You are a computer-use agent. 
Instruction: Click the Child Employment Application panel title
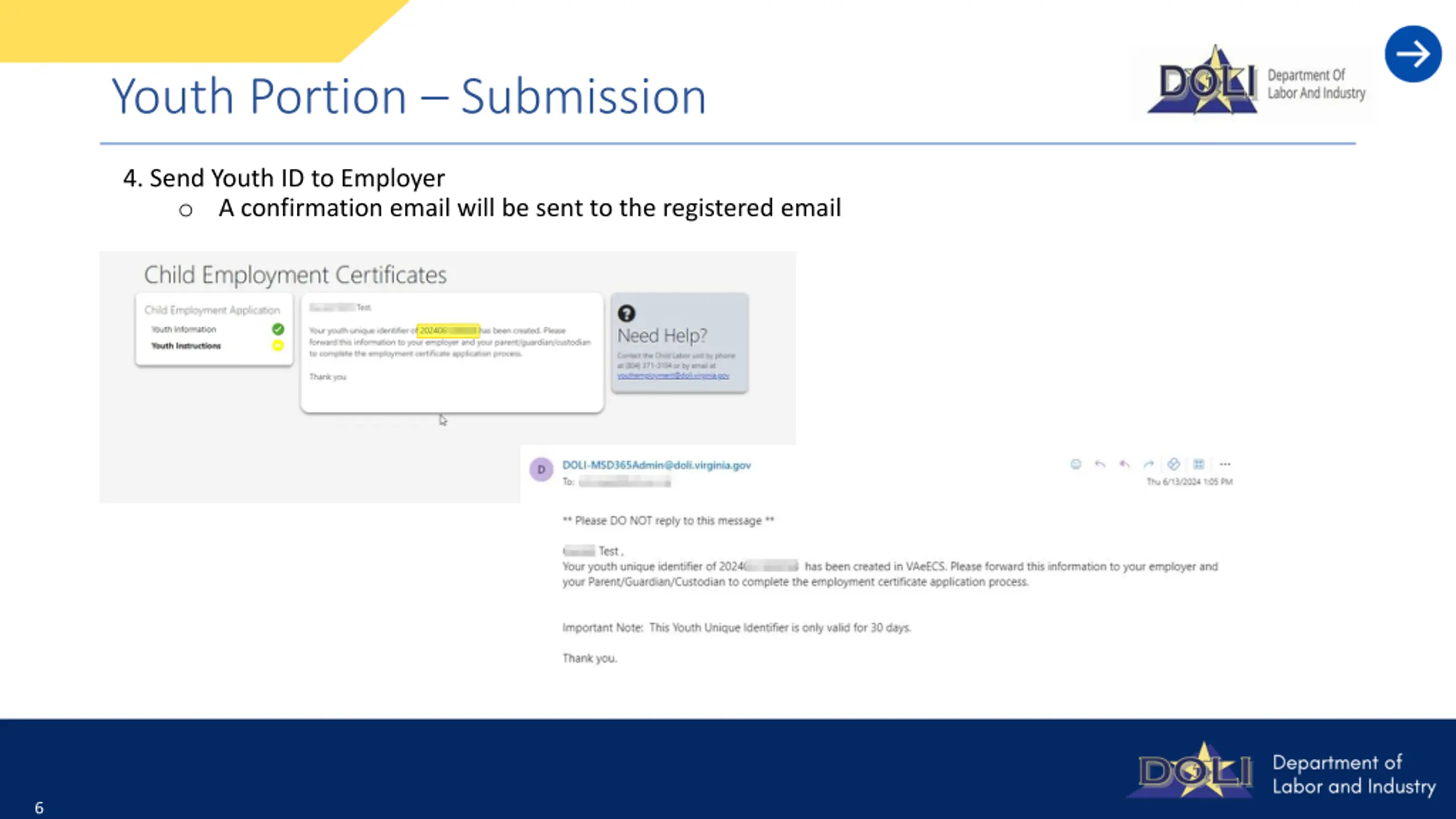coord(212,310)
